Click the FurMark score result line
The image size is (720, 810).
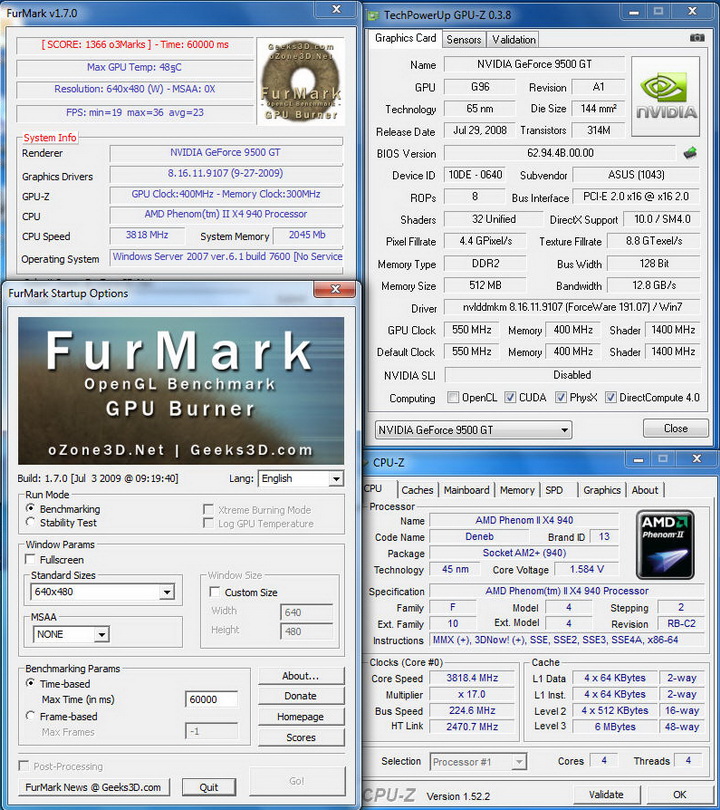click(x=135, y=45)
